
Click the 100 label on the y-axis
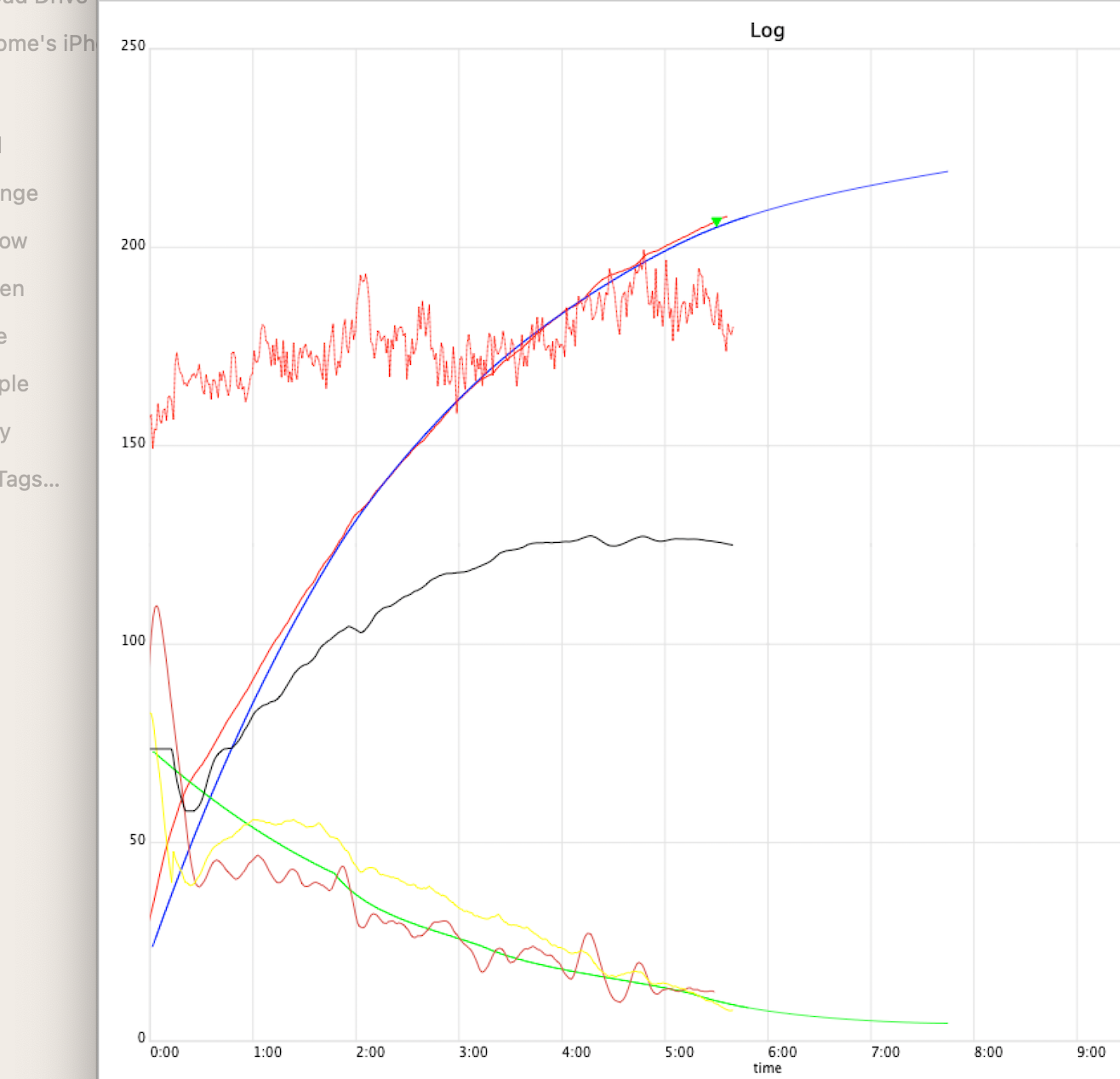(133, 641)
